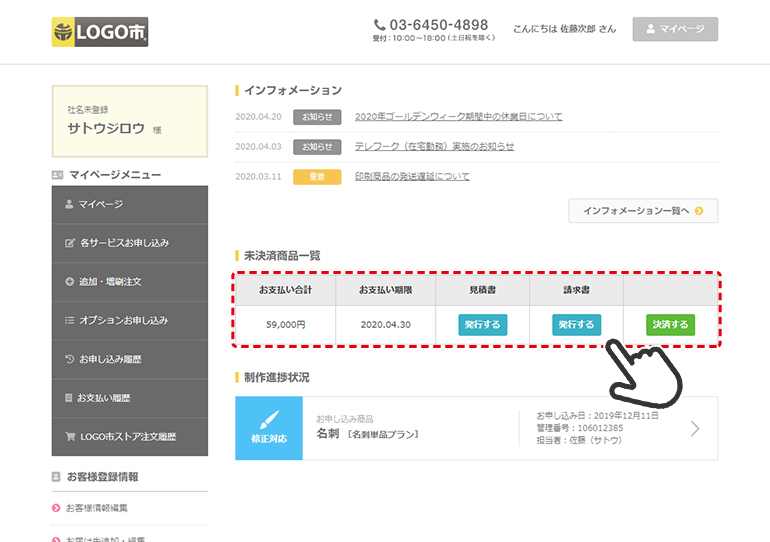
Task: Open お支払い履歴 menu item
Action: [130, 398]
